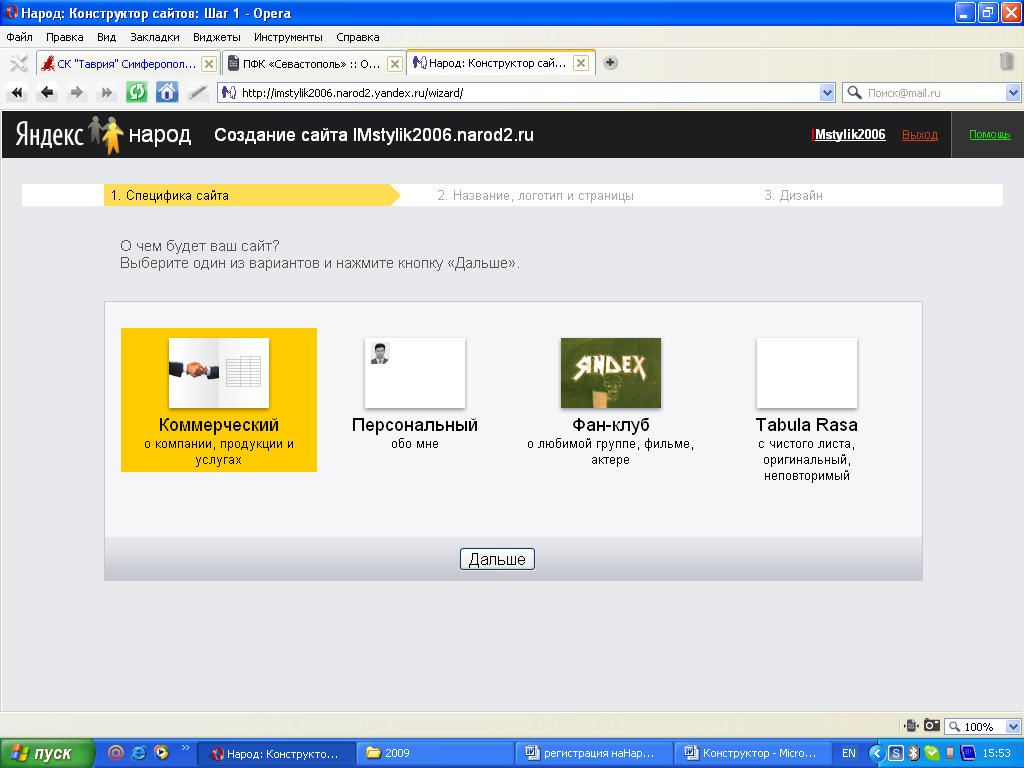Open the Инструменты menu
This screenshot has height=768, width=1024.
tap(288, 37)
